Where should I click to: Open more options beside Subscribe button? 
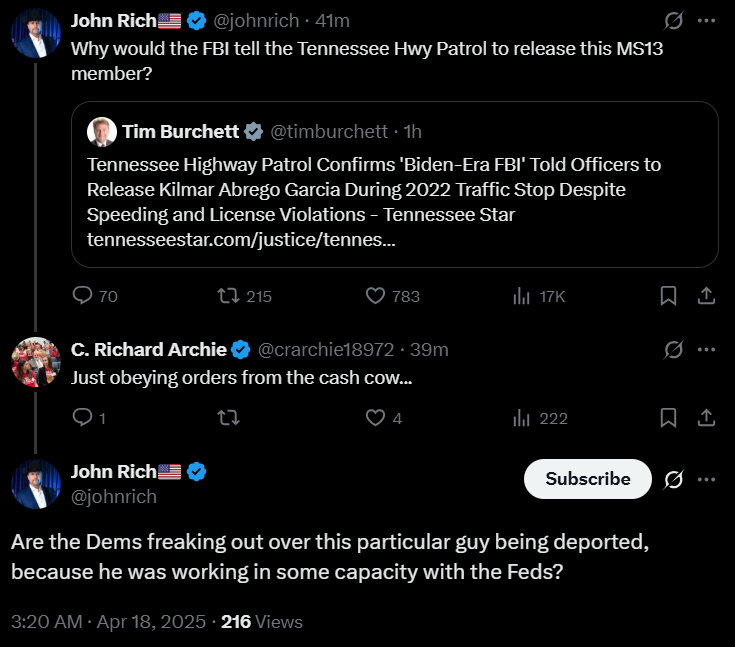coord(706,479)
